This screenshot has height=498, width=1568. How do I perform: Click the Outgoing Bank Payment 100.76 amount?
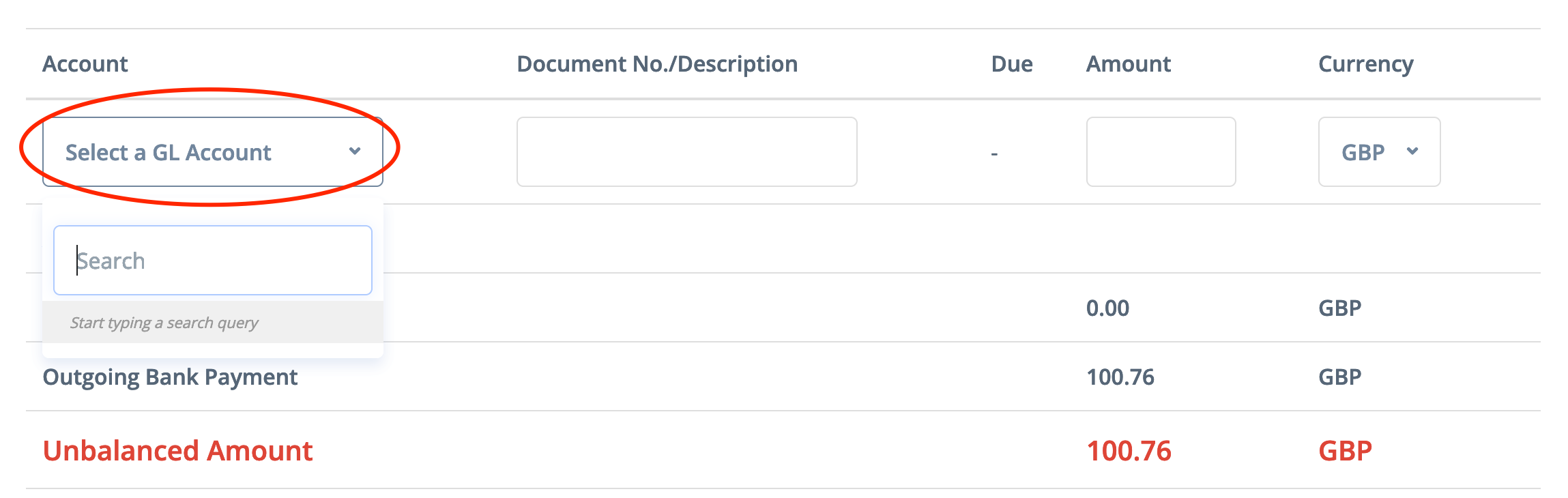1120,377
